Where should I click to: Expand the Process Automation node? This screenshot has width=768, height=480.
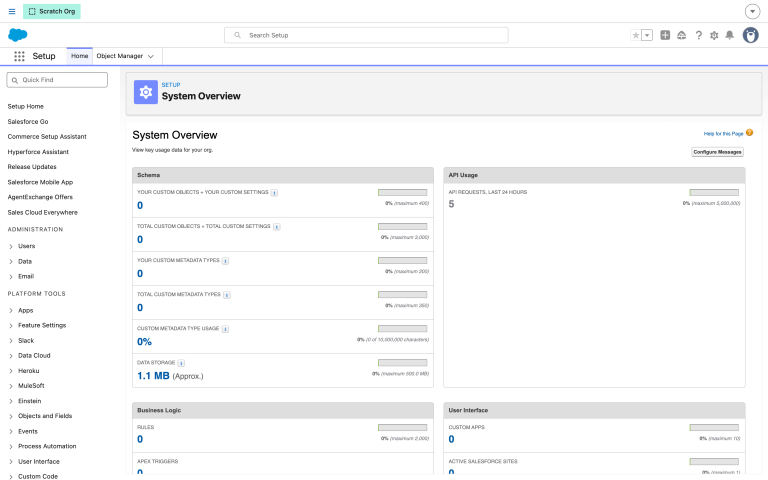click(x=11, y=447)
